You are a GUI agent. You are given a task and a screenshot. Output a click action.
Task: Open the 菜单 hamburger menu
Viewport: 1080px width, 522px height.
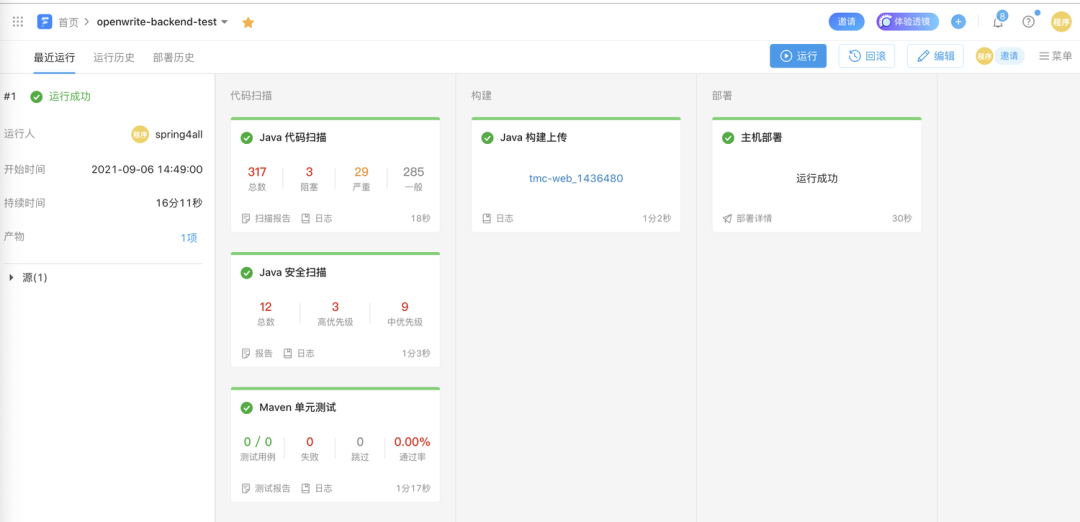point(1055,56)
